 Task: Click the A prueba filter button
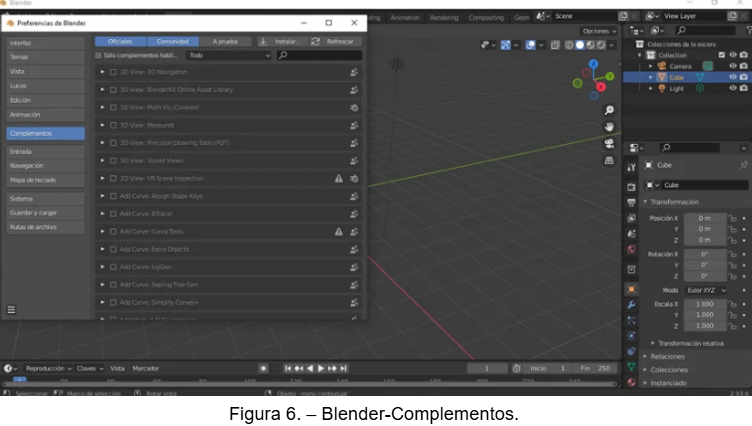[225, 42]
